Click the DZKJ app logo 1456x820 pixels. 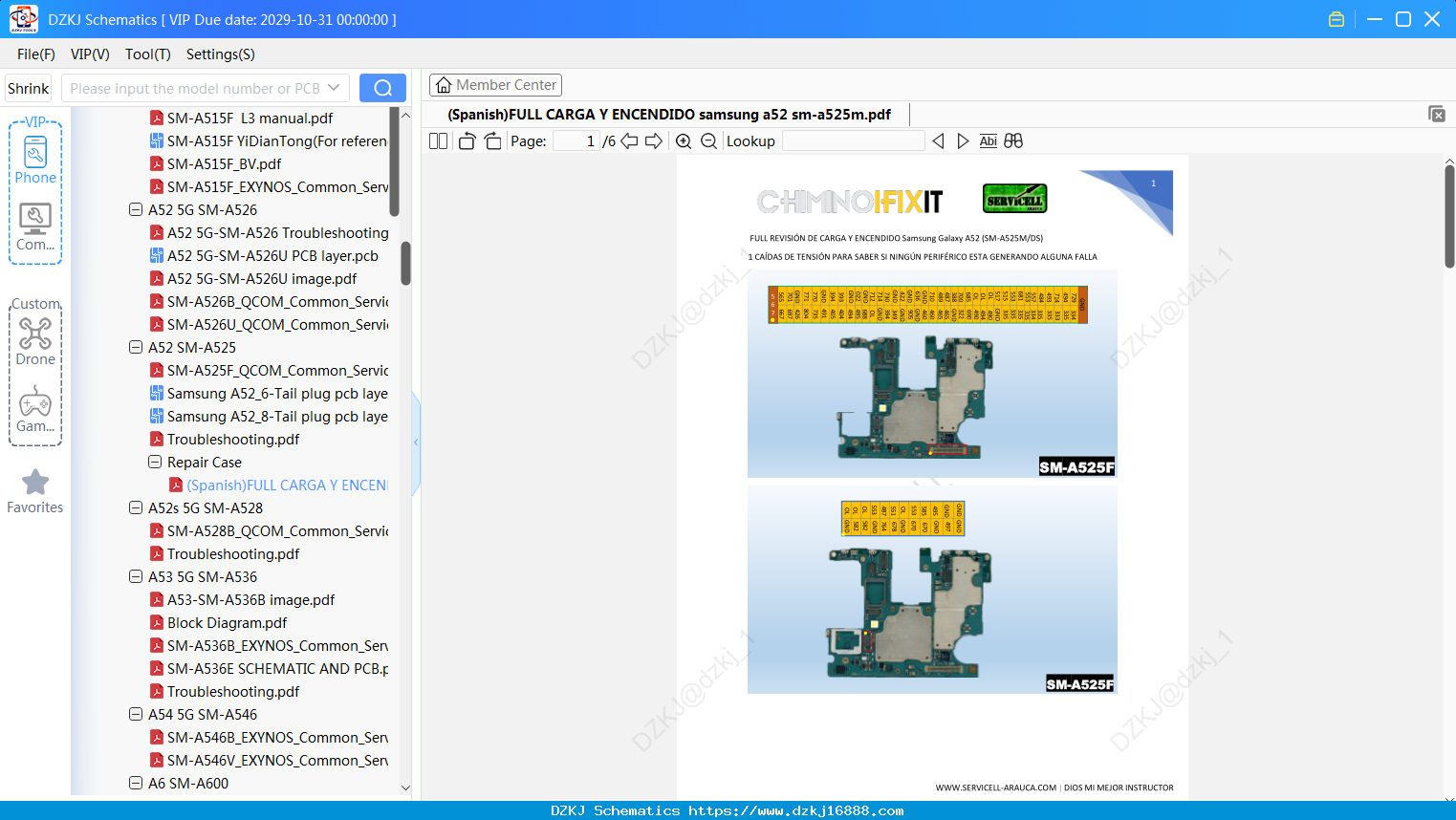(x=23, y=19)
